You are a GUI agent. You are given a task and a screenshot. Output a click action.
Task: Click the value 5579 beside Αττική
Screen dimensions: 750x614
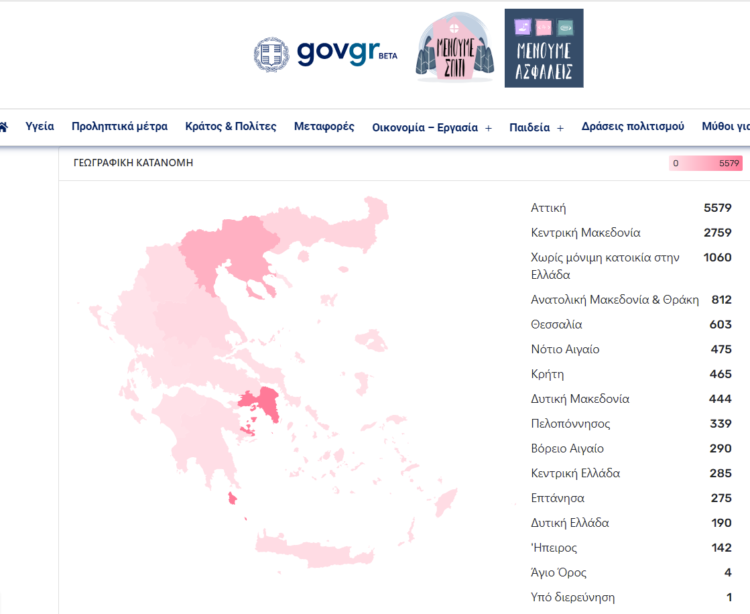point(717,208)
